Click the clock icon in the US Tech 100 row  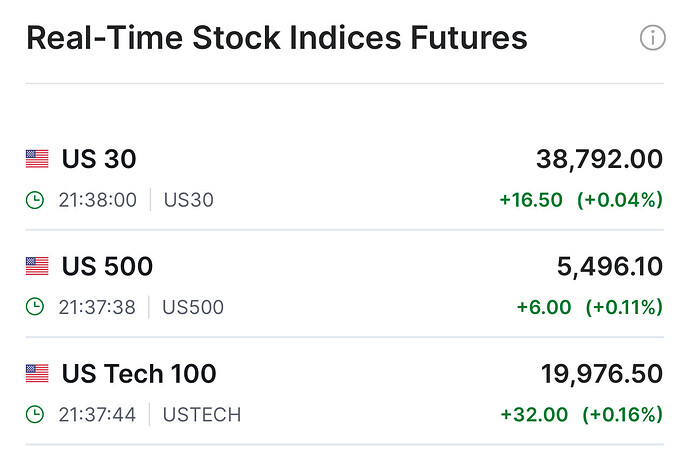coord(35,414)
